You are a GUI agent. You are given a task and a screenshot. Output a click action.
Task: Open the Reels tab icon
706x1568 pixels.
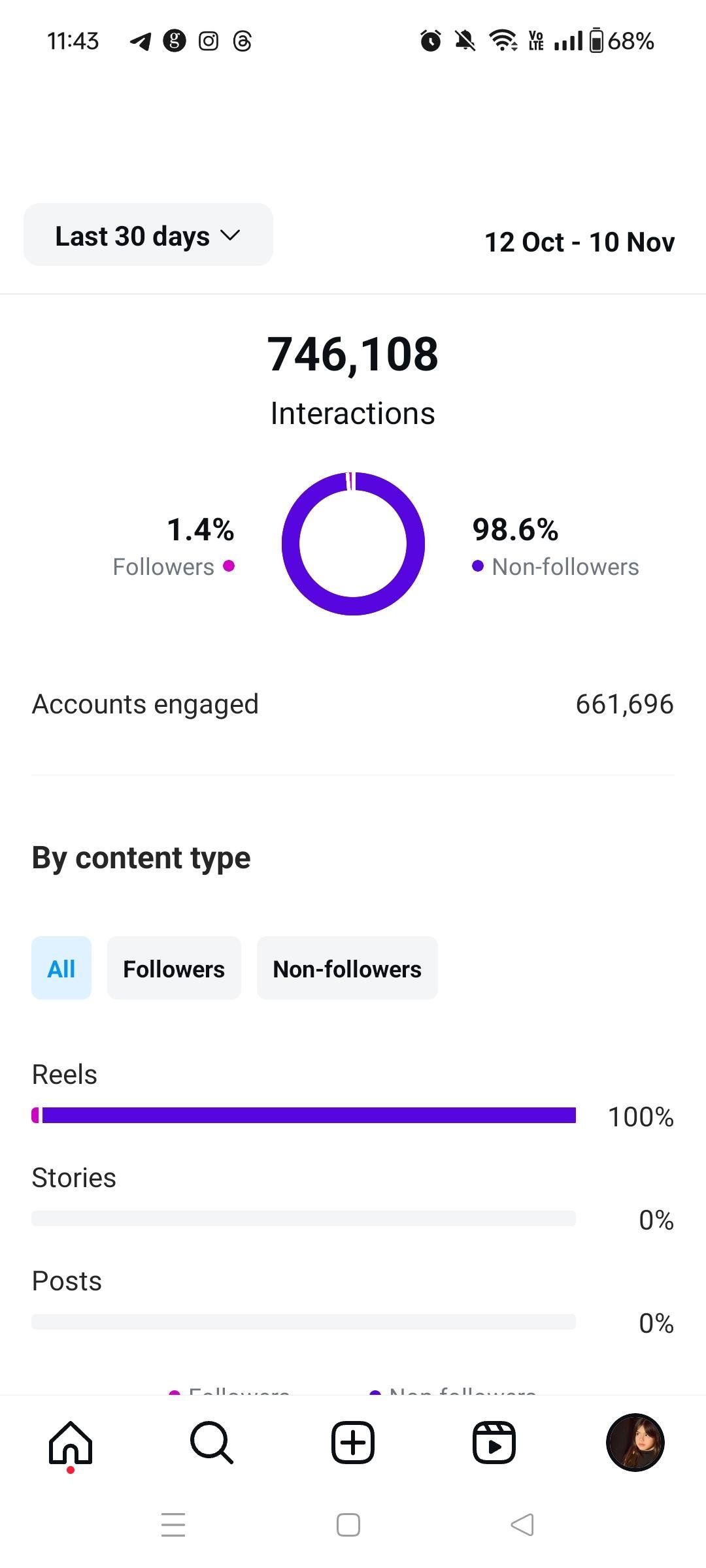pyautogui.click(x=494, y=1443)
